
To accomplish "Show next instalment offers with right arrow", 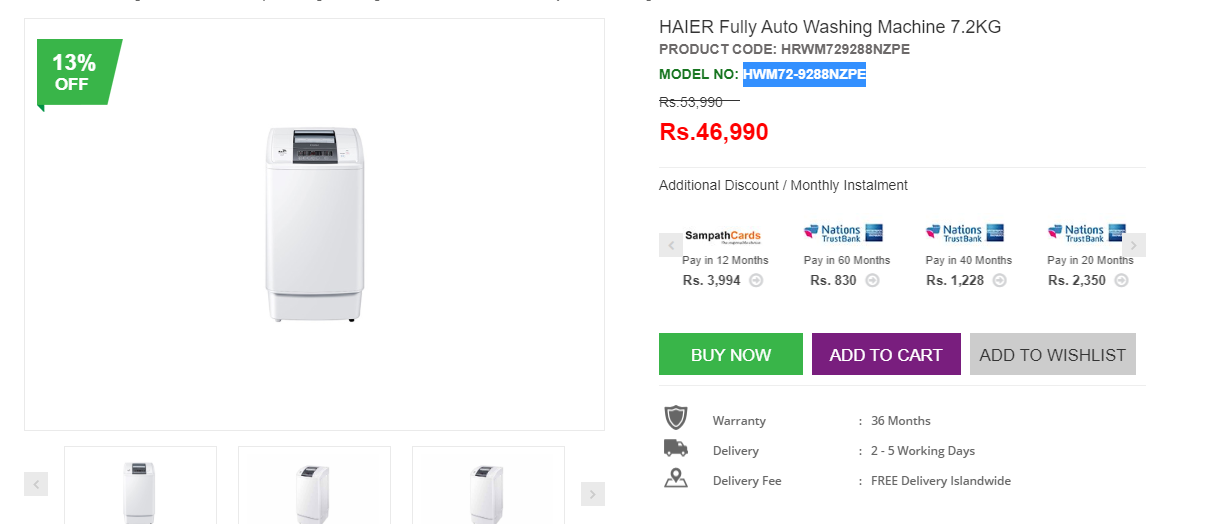I will 1133,245.
